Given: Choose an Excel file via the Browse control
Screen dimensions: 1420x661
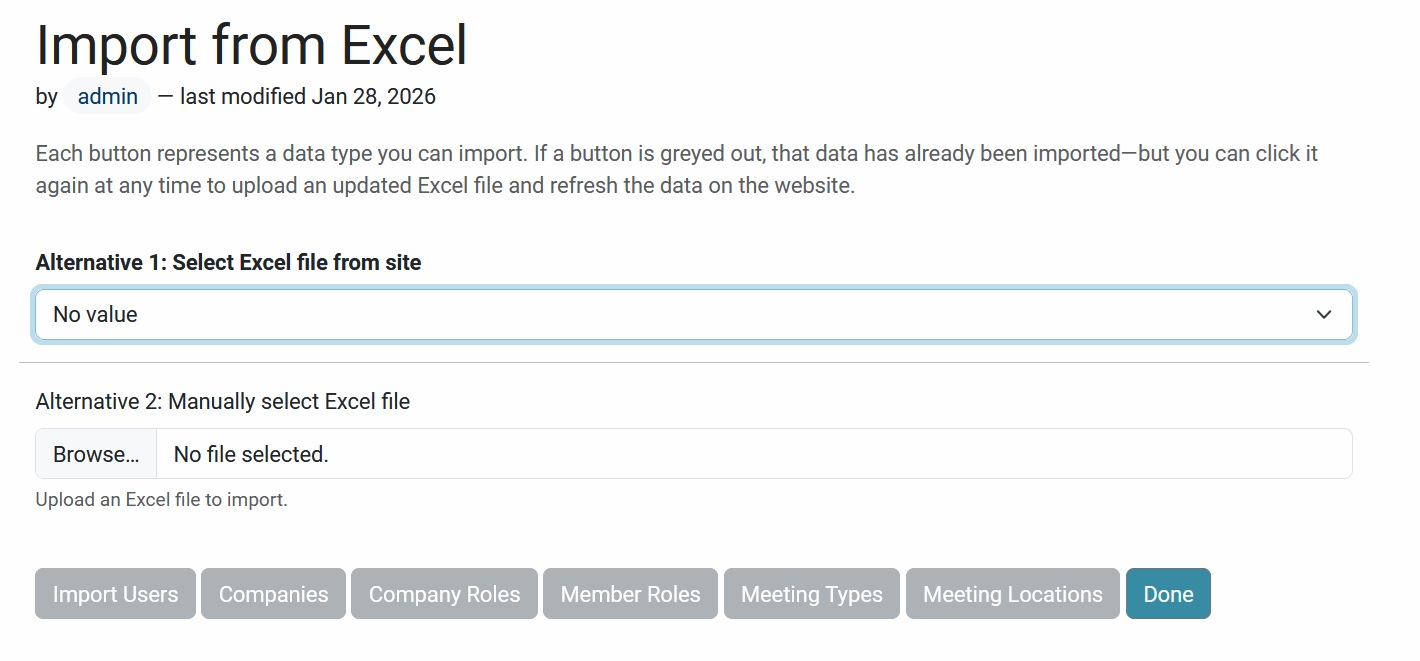Looking at the screenshot, I should pyautogui.click(x=95, y=453).
